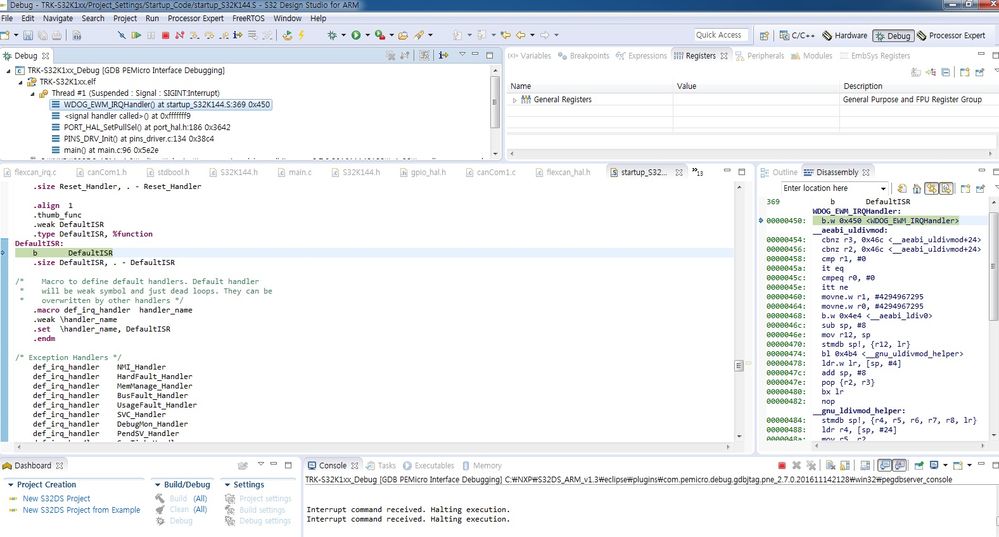The height and width of the screenshot is (537, 999).
Task: Click the Step Into icon in toolbar
Action: tap(194, 36)
